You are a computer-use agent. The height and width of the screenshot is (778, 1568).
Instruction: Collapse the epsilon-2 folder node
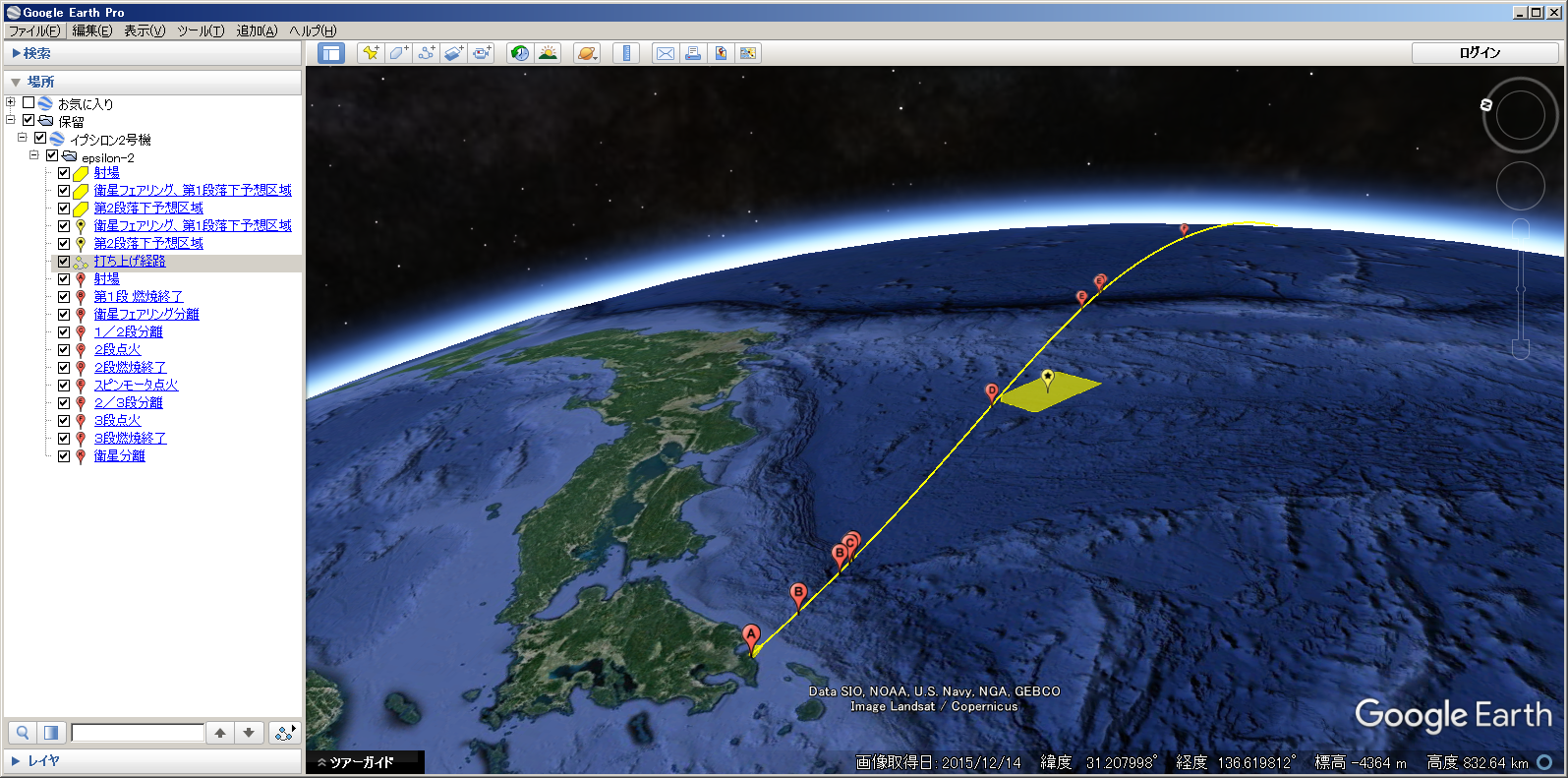(33, 155)
